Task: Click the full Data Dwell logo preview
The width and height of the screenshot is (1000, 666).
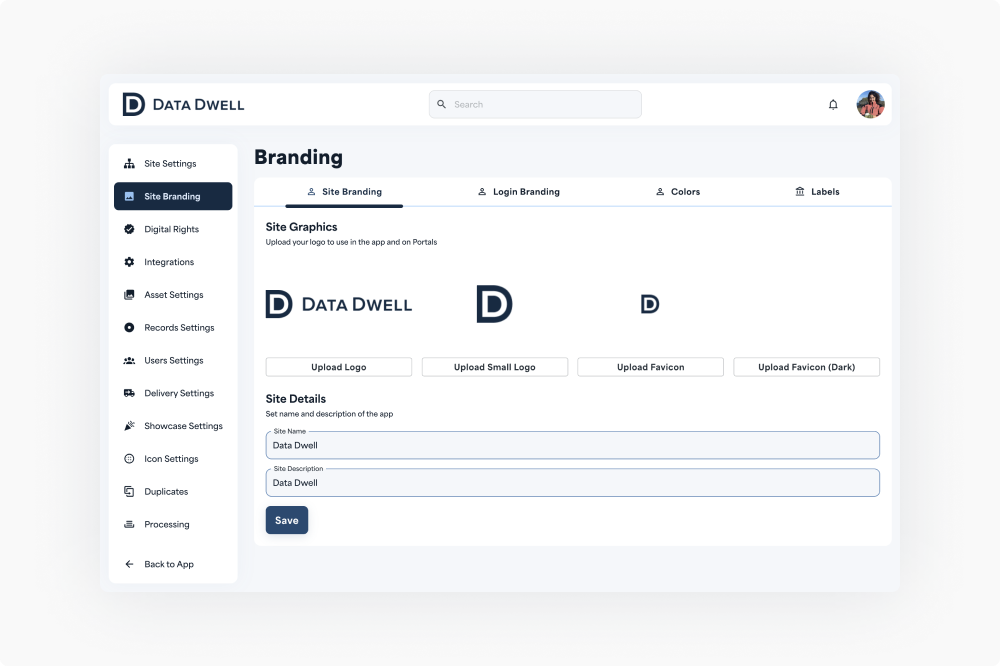Action: click(x=339, y=304)
